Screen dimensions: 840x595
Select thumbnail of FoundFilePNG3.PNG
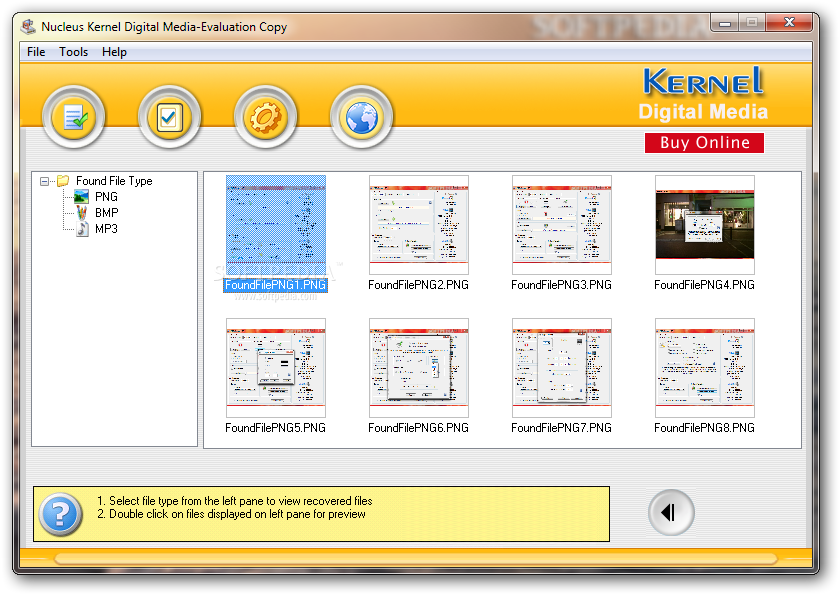pos(562,225)
